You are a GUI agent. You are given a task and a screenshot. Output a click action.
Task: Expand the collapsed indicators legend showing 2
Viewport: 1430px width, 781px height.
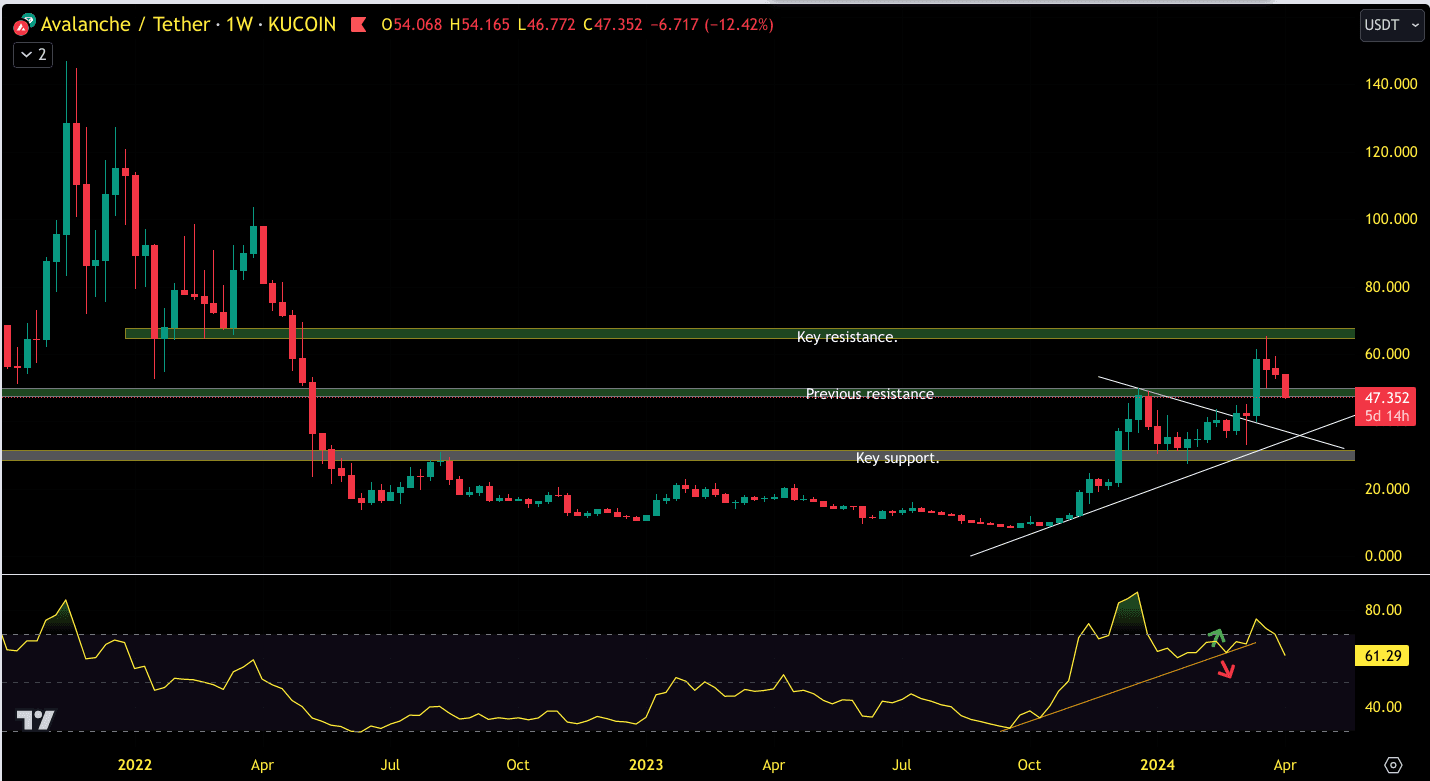tap(33, 55)
